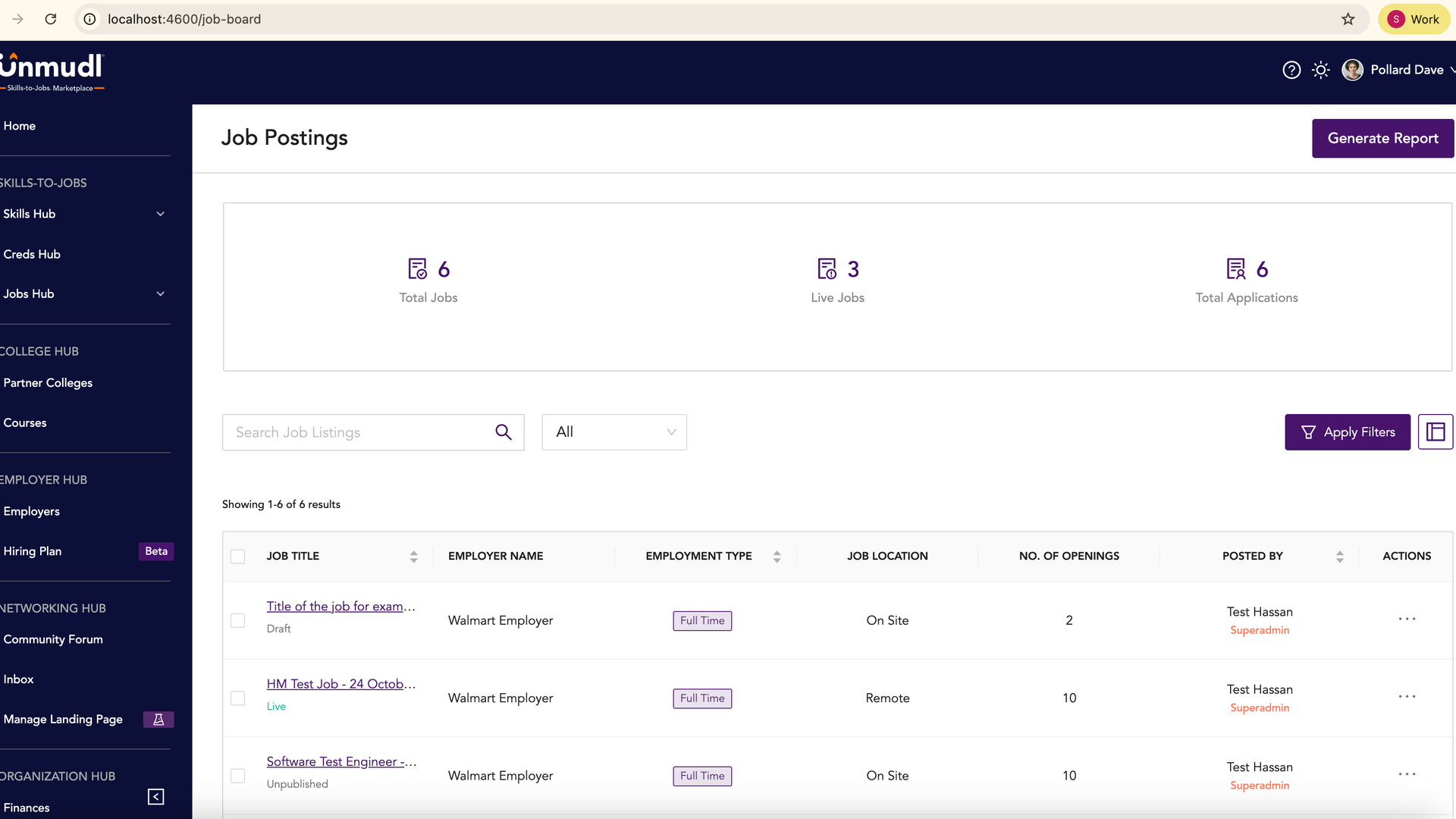The height and width of the screenshot is (819, 1456).
Task: Collapse the sidebar with arrow icon
Action: click(x=155, y=796)
